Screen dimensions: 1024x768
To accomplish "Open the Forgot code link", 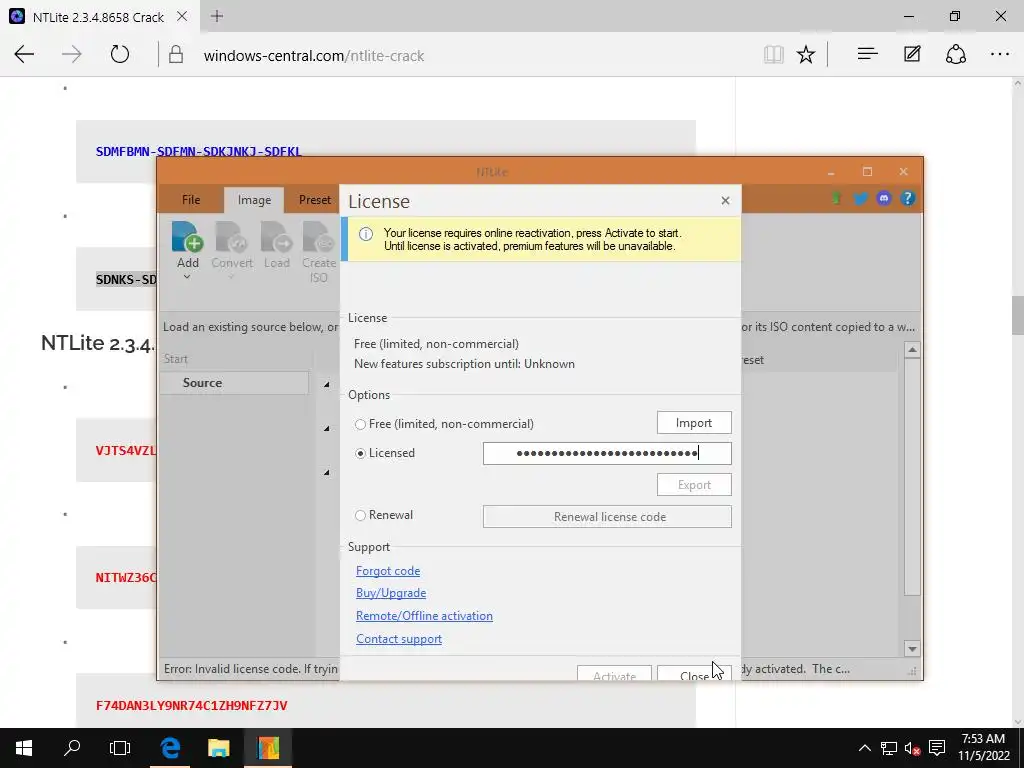I will [388, 571].
